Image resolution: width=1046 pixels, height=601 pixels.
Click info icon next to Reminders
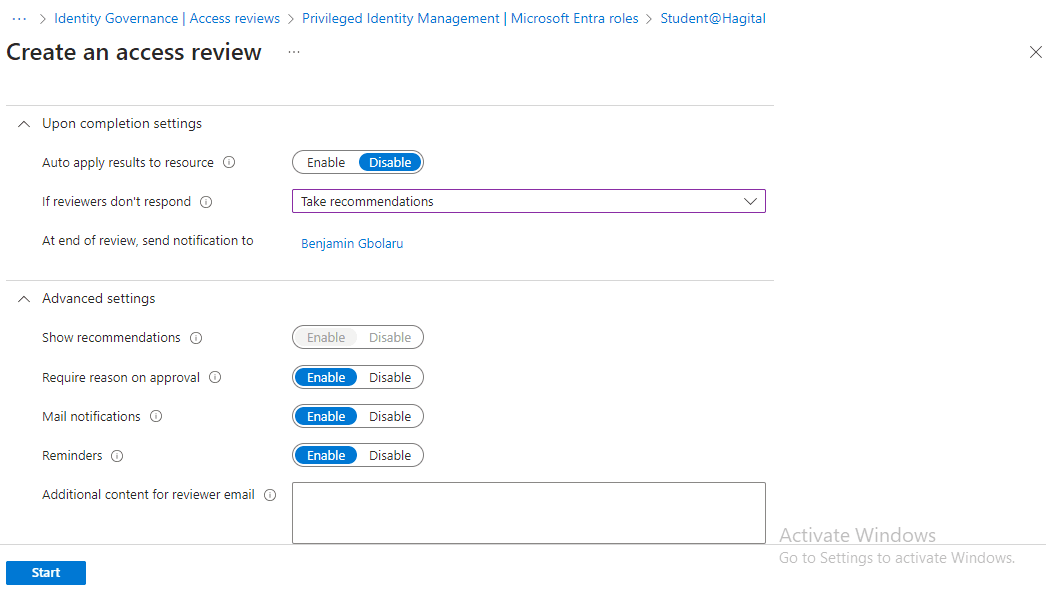tap(117, 456)
